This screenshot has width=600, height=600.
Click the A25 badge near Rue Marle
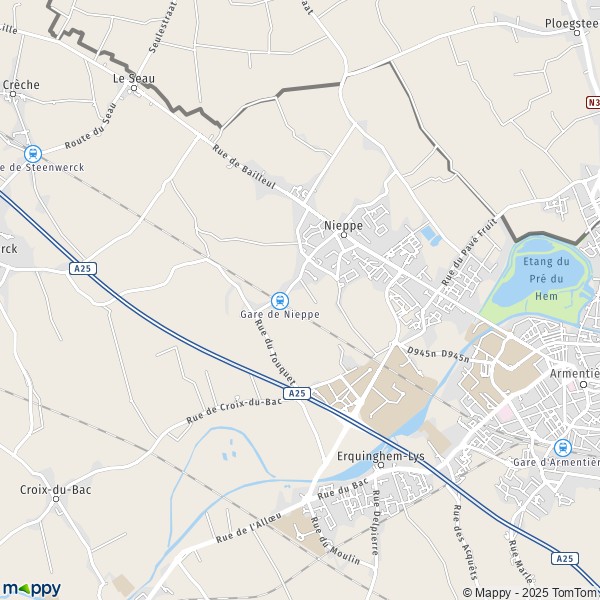565,558
